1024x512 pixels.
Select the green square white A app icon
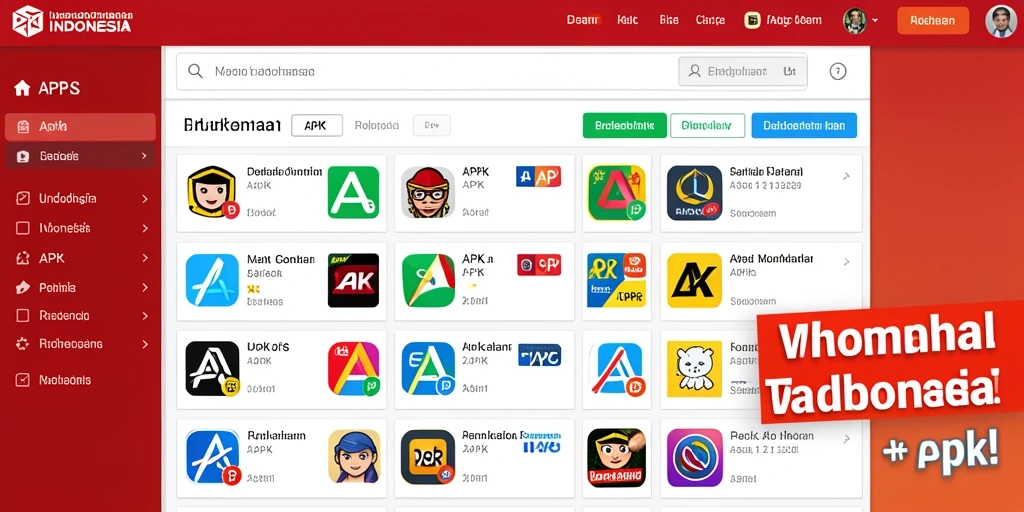353,192
